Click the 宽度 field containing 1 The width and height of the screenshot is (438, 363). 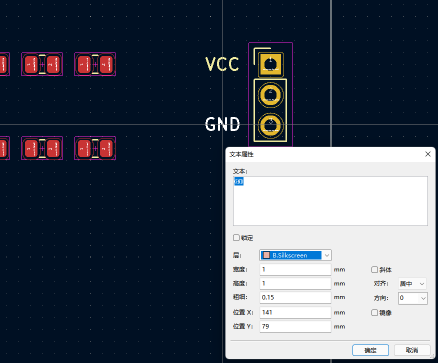[295, 269]
